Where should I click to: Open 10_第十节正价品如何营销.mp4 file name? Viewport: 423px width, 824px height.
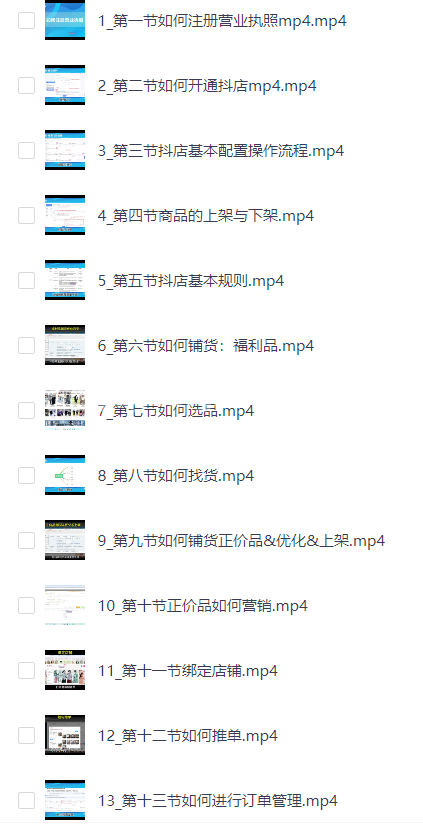[203, 605]
